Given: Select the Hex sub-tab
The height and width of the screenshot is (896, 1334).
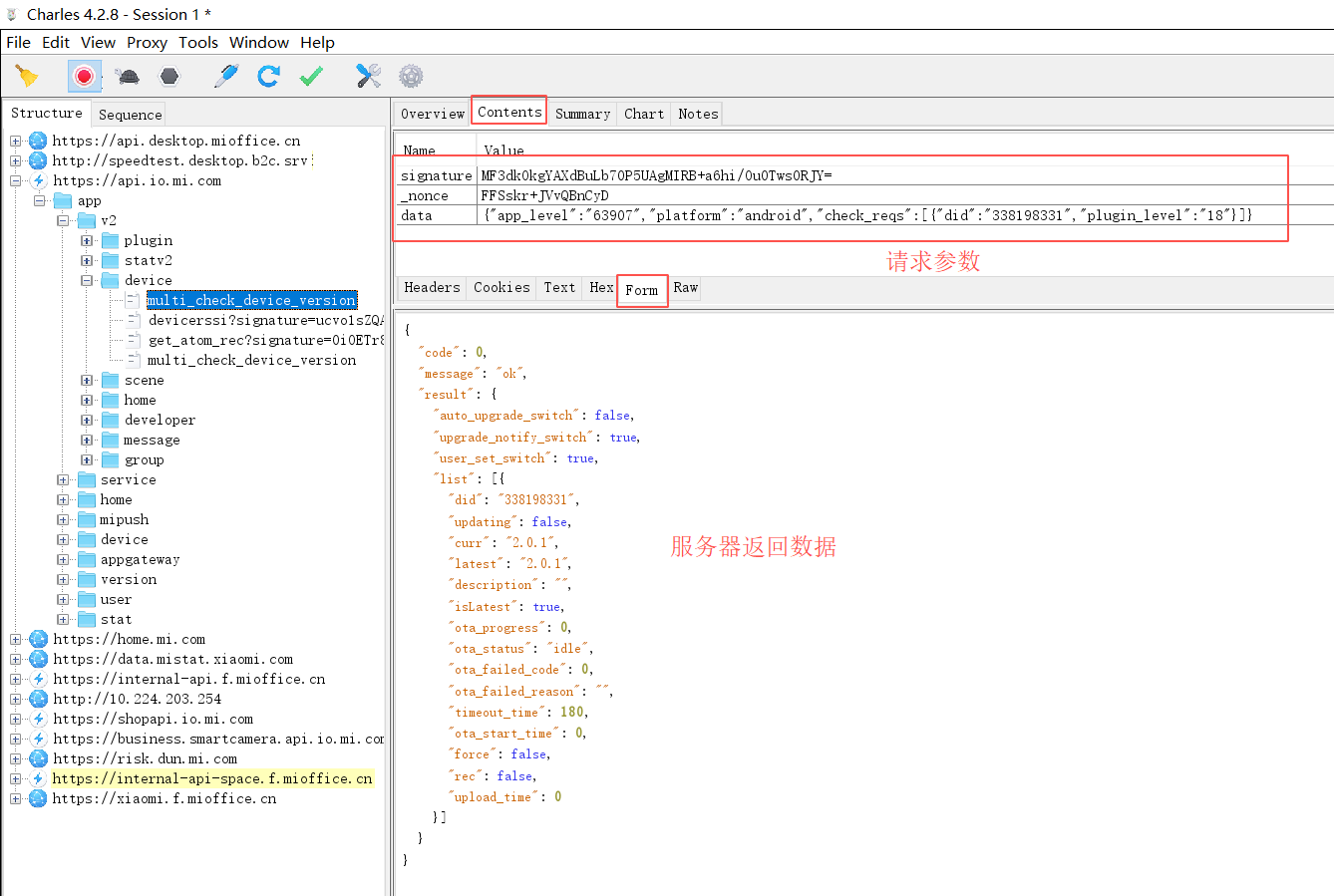Looking at the screenshot, I should [x=601, y=287].
